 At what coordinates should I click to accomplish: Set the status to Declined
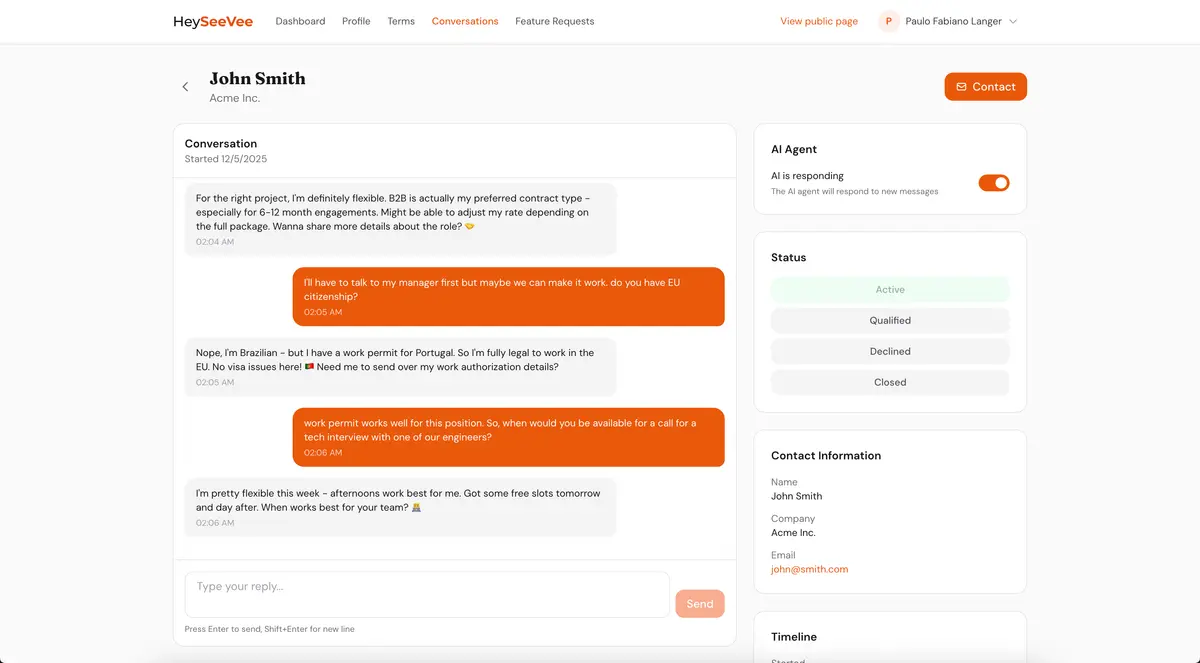889,351
